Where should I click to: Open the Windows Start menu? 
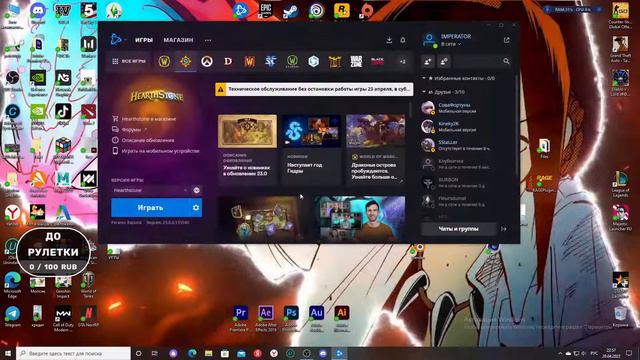tap(8, 353)
